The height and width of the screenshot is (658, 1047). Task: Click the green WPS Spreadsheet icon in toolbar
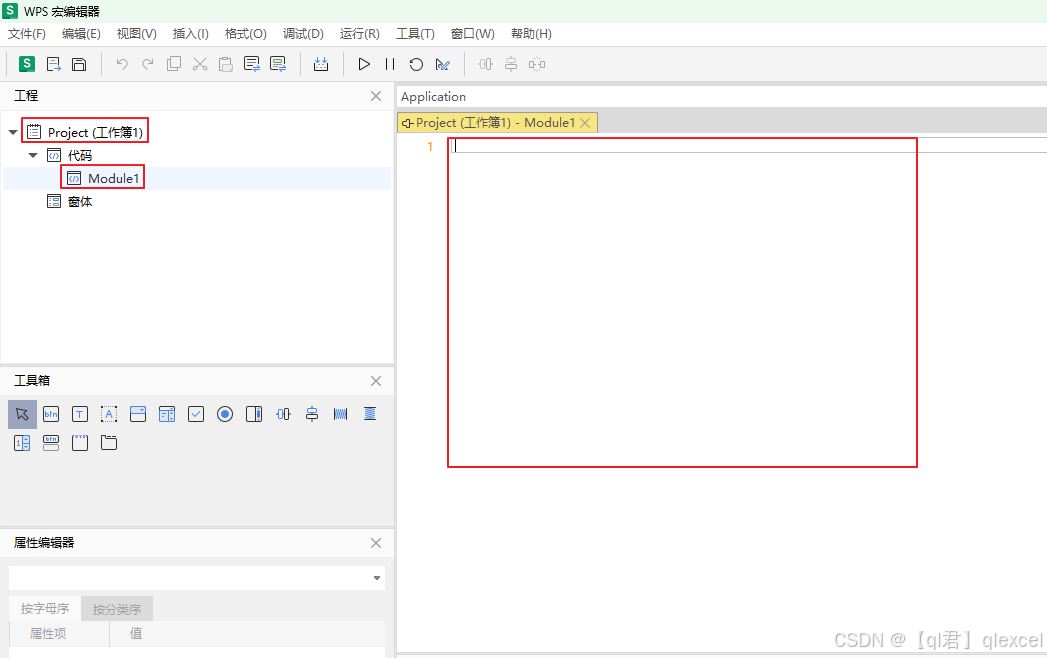coord(27,63)
